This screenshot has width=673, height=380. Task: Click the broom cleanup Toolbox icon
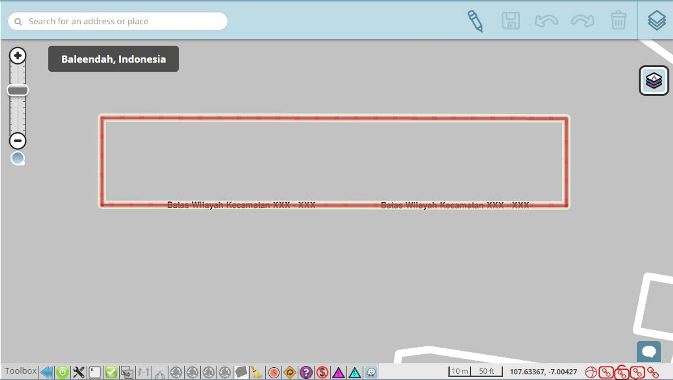coord(256,372)
